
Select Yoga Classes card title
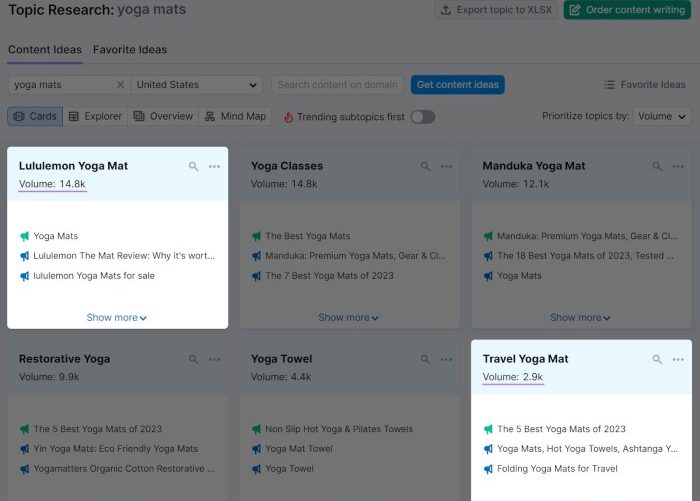[287, 166]
